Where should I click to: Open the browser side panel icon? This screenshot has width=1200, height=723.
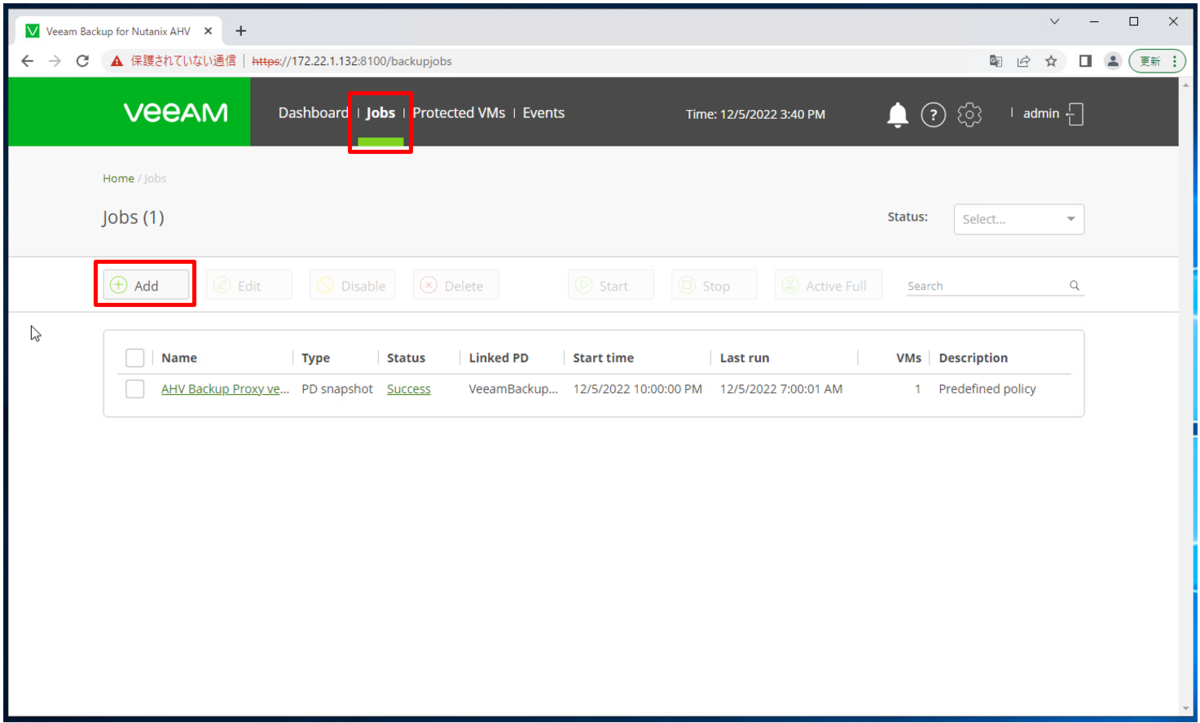click(1085, 61)
